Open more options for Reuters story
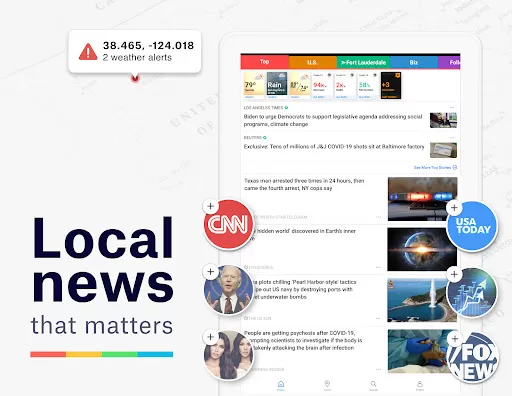The height and width of the screenshot is (396, 512). (452, 137)
